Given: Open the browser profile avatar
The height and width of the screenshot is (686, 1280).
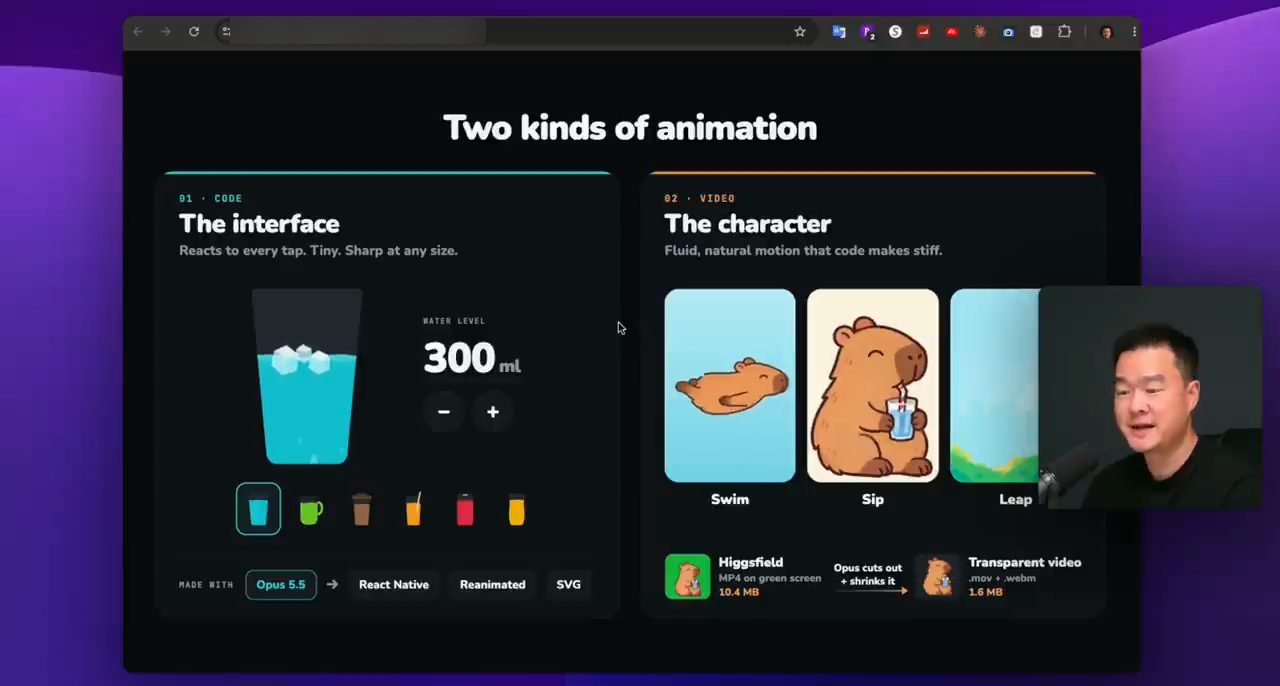Looking at the screenshot, I should coord(1106,32).
